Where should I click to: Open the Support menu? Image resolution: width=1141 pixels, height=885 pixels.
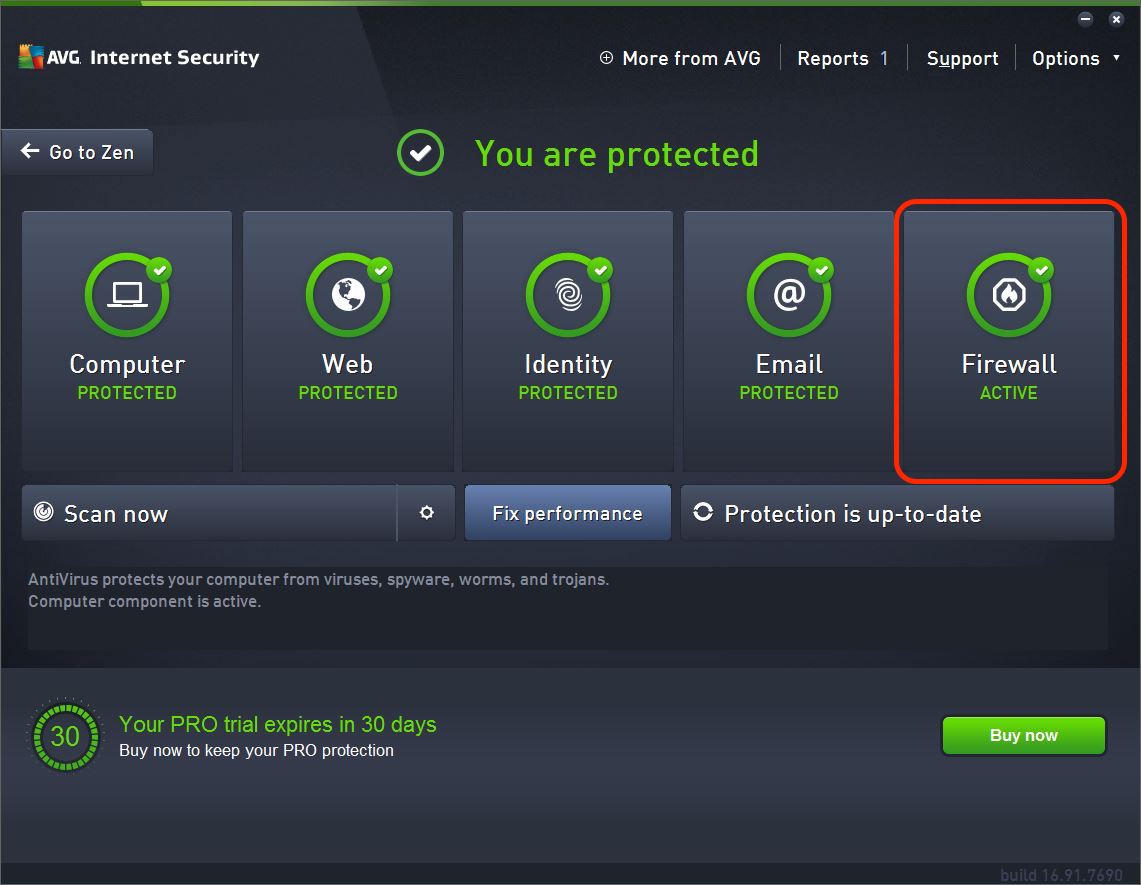[x=962, y=58]
